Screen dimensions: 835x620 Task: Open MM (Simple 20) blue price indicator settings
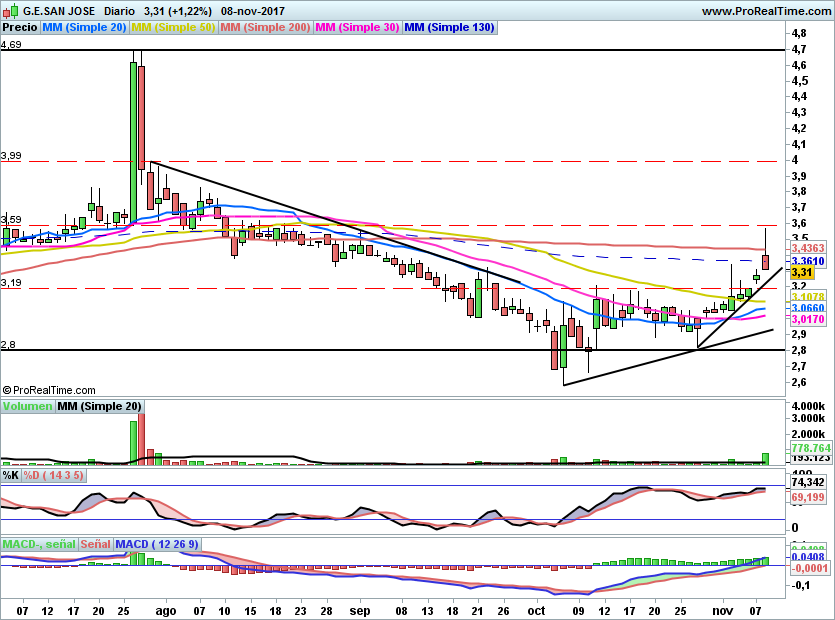[85, 28]
